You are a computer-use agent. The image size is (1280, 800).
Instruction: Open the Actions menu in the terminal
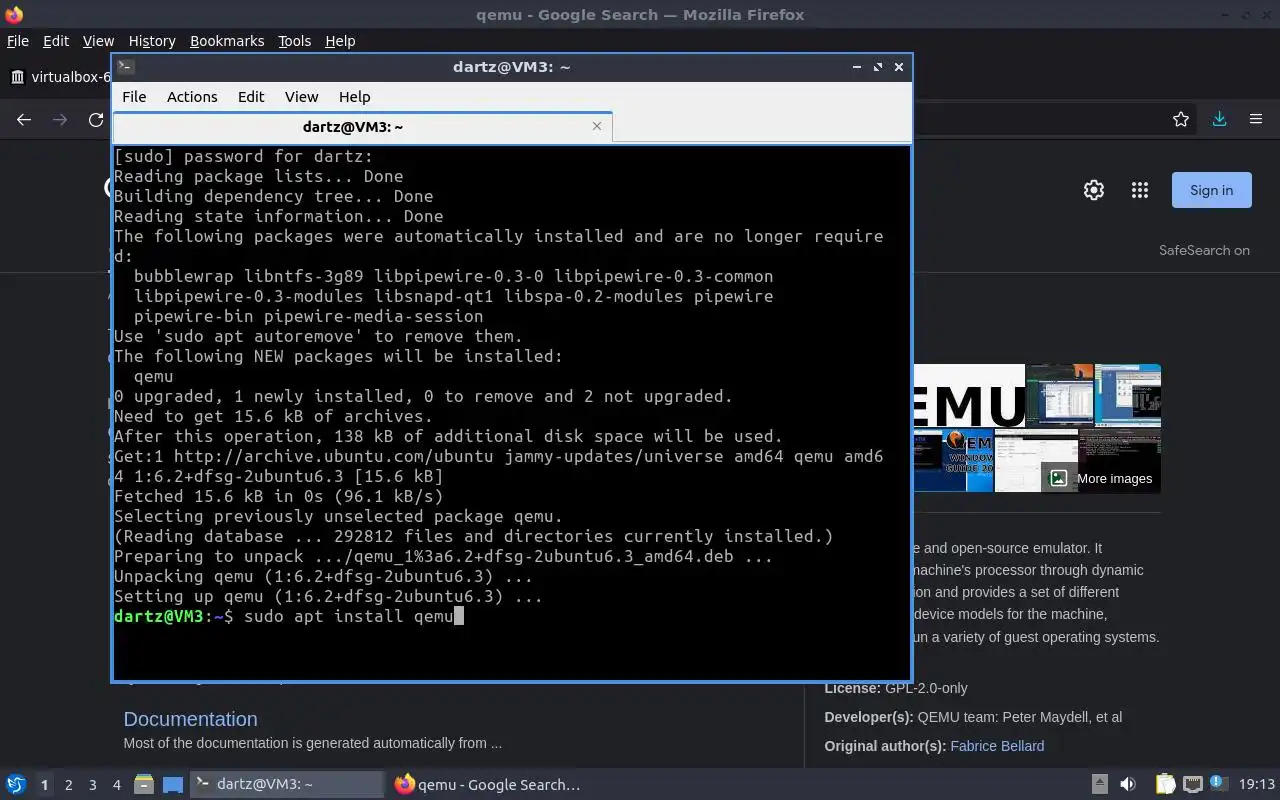click(x=192, y=97)
